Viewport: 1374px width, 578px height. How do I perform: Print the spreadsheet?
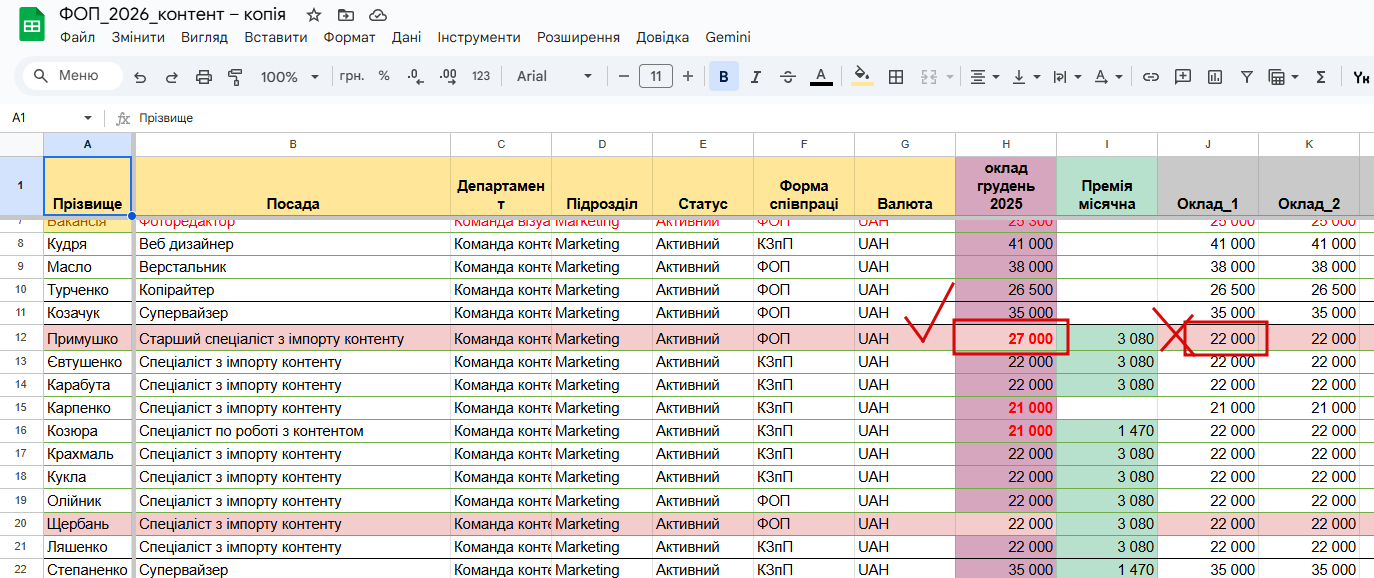(204, 77)
